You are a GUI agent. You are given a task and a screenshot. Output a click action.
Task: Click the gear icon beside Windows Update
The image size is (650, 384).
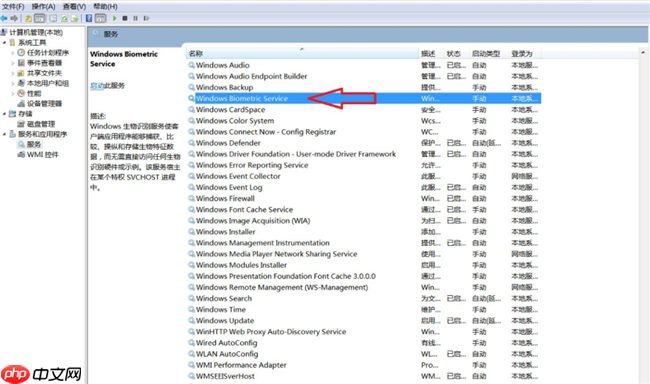pos(192,321)
